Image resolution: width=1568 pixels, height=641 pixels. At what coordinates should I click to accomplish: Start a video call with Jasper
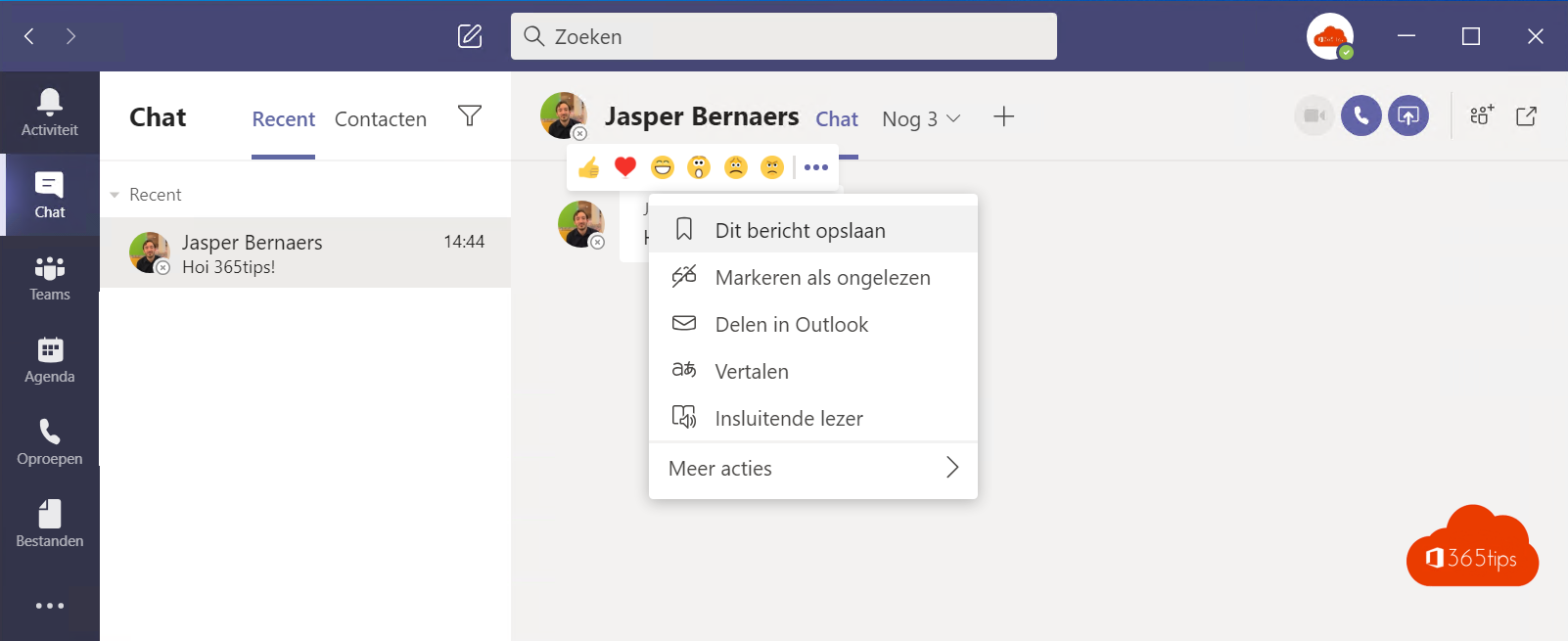pos(1314,115)
